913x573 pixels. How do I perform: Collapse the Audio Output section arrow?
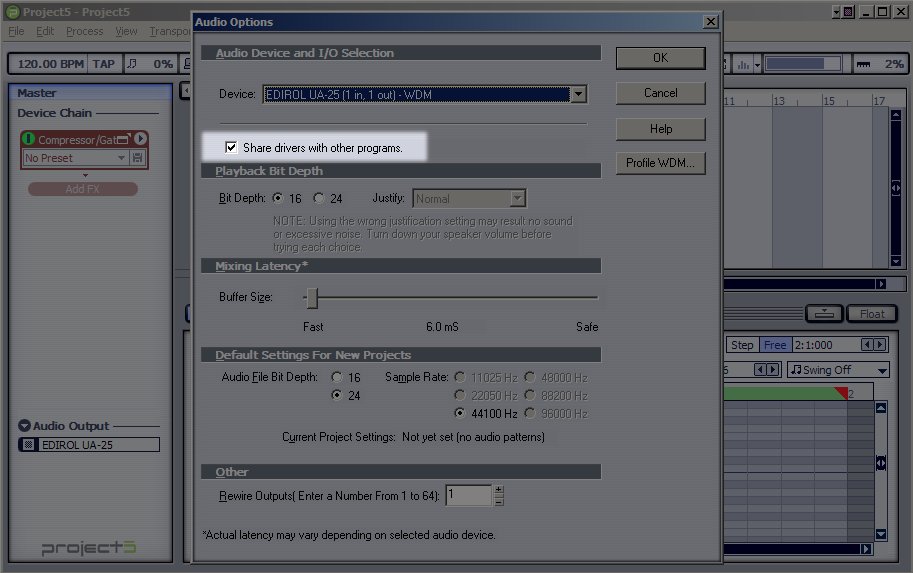pos(24,426)
